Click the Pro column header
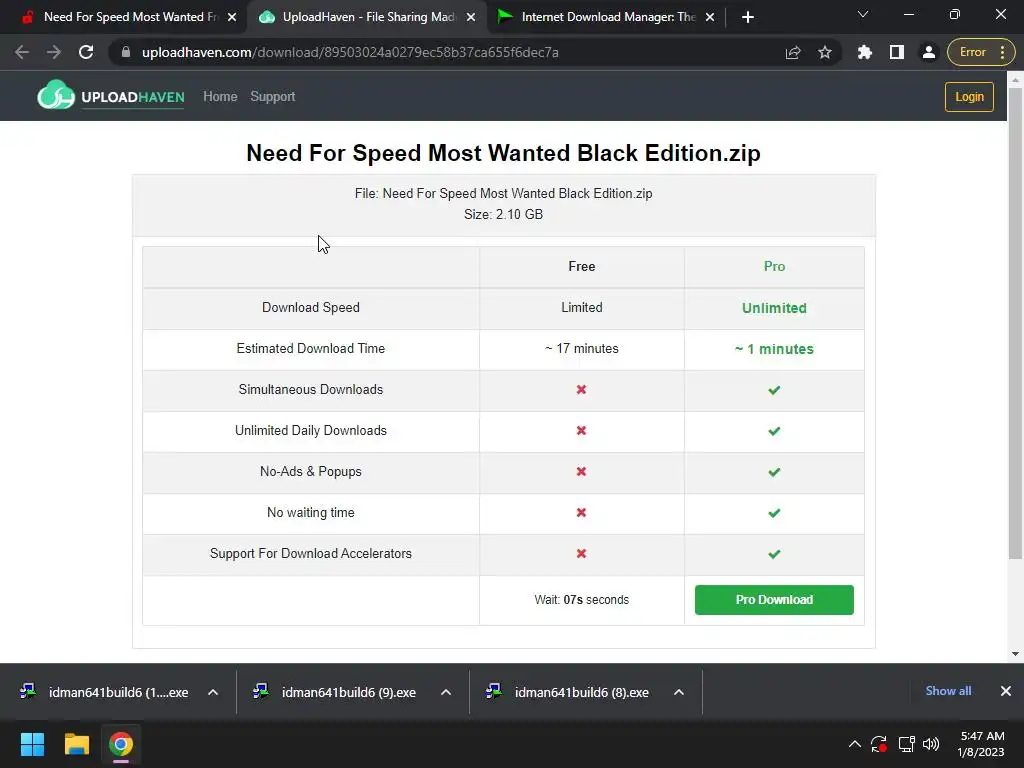1024x768 pixels. click(x=774, y=266)
